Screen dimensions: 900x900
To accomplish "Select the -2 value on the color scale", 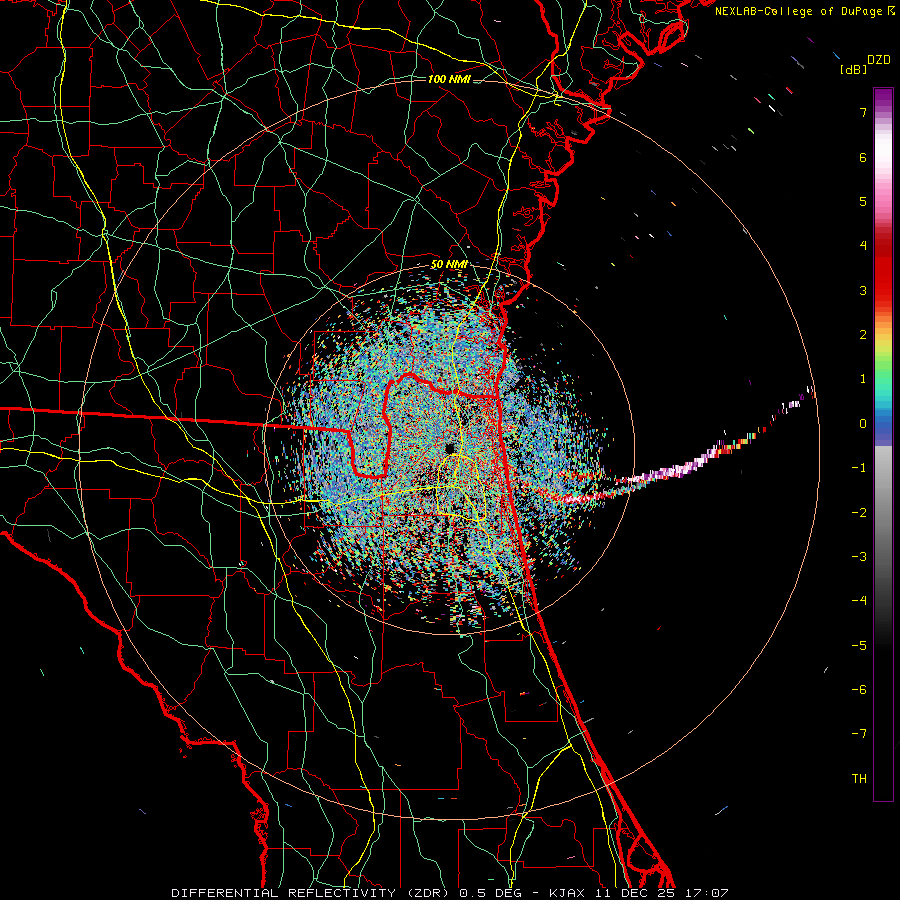I will click(x=859, y=512).
